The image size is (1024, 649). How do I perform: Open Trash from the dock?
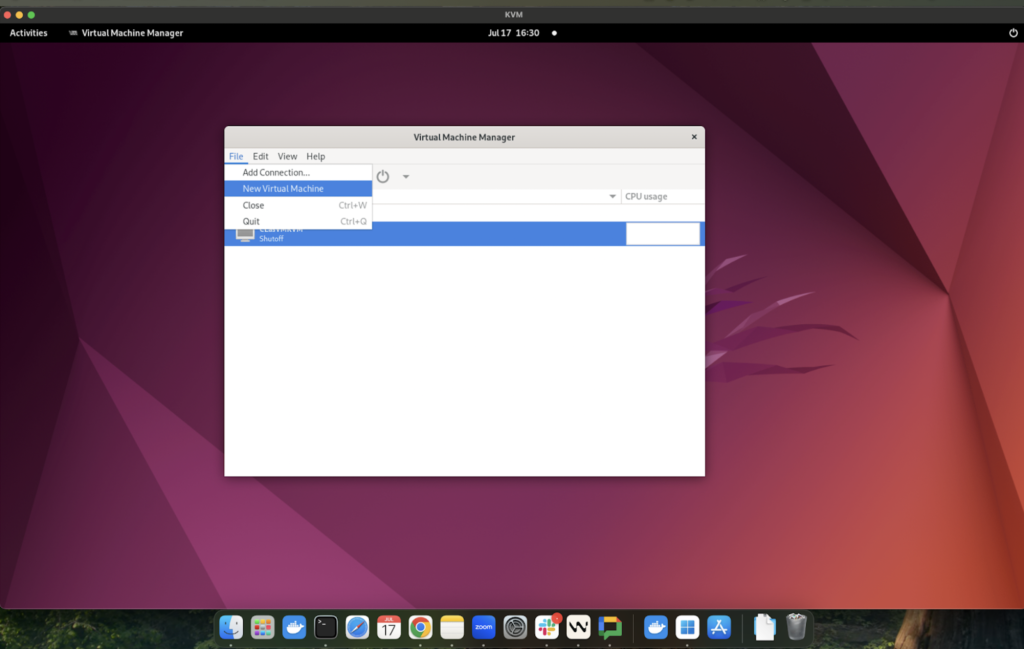coord(796,627)
